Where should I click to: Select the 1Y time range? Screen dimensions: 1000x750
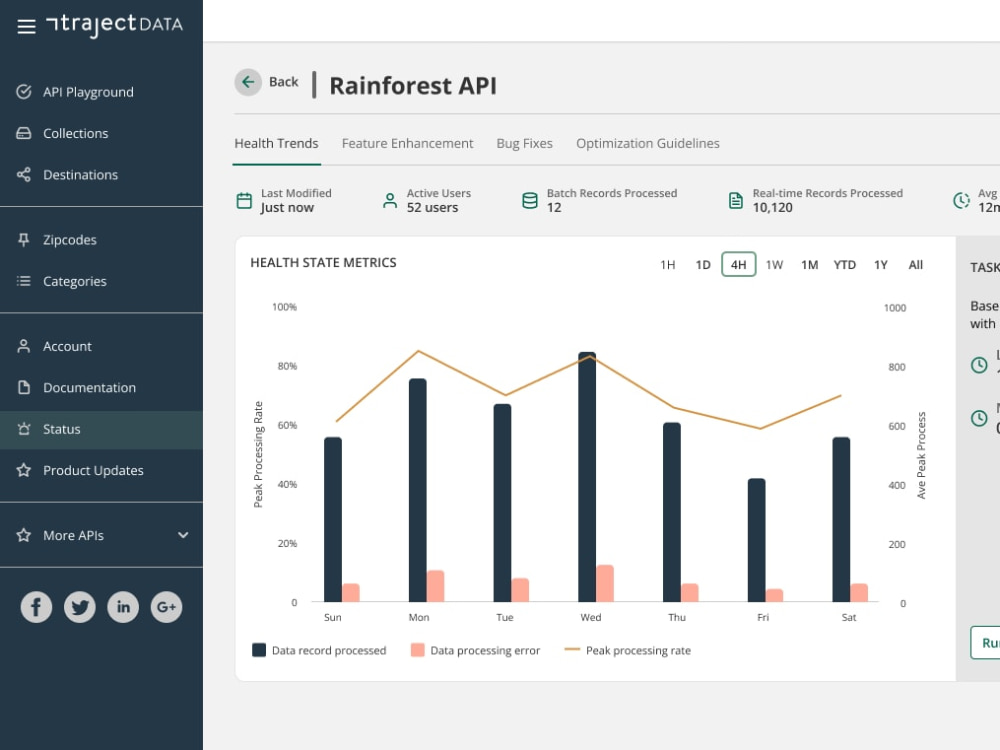(881, 265)
